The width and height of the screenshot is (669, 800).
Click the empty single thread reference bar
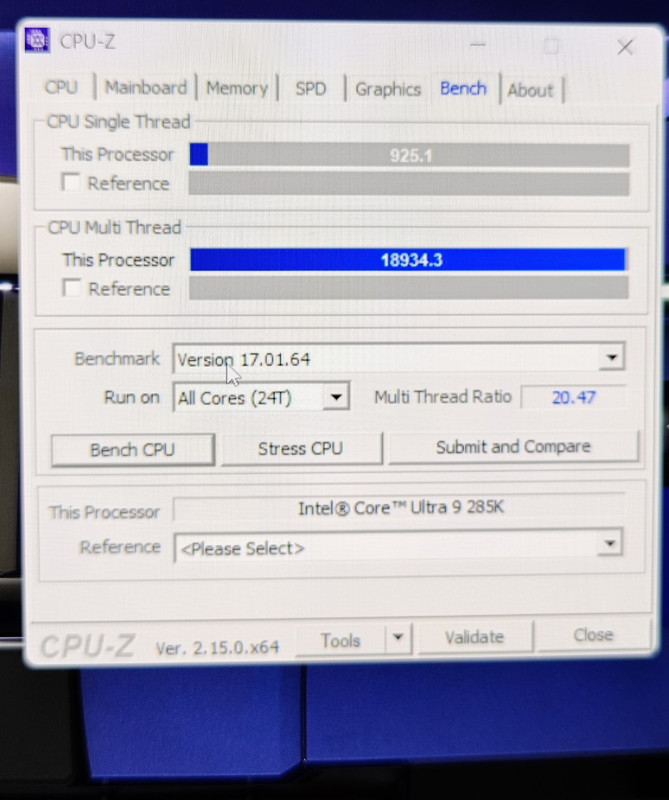tap(409, 184)
